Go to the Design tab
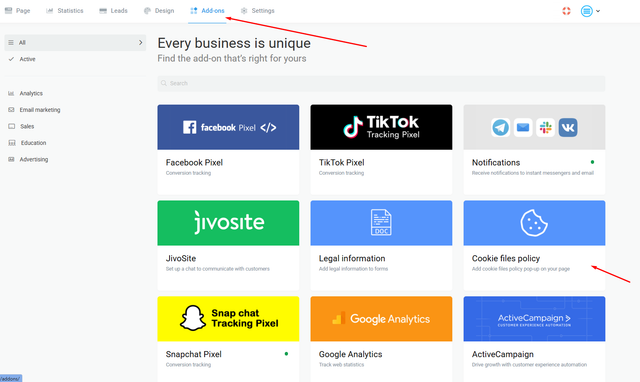The width and height of the screenshot is (640, 382). (x=159, y=11)
